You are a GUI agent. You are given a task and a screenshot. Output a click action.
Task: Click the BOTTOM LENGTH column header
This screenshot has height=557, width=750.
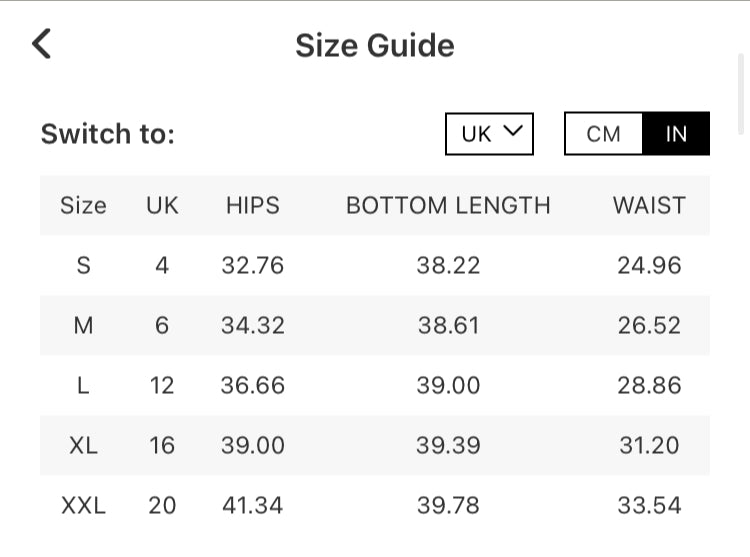pos(448,206)
